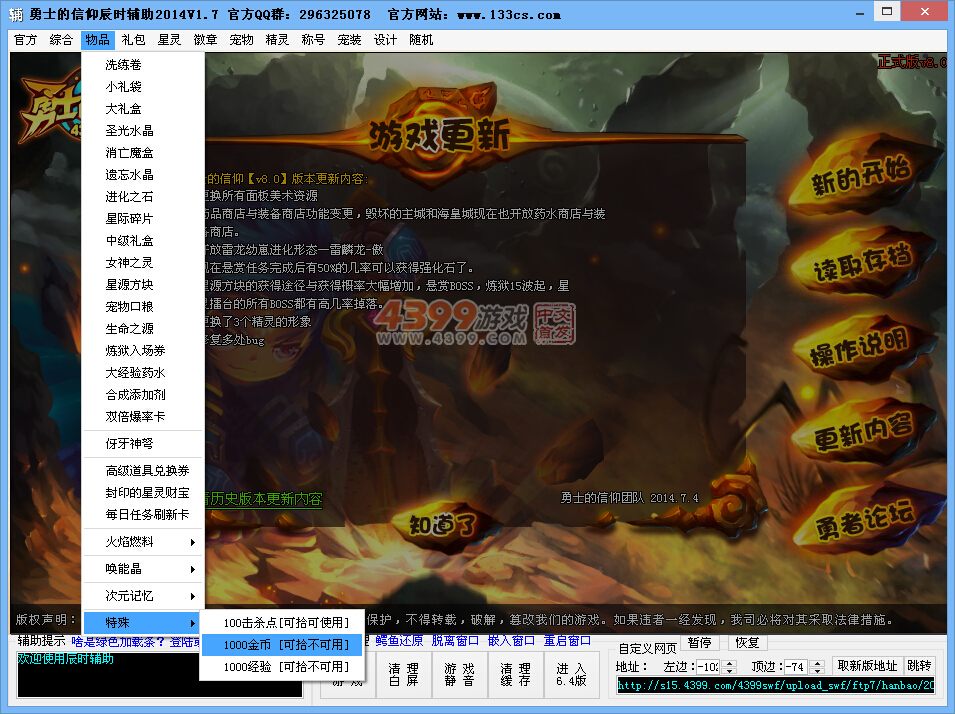Click the 取新版地址 button
955x714 pixels.
pos(867,665)
